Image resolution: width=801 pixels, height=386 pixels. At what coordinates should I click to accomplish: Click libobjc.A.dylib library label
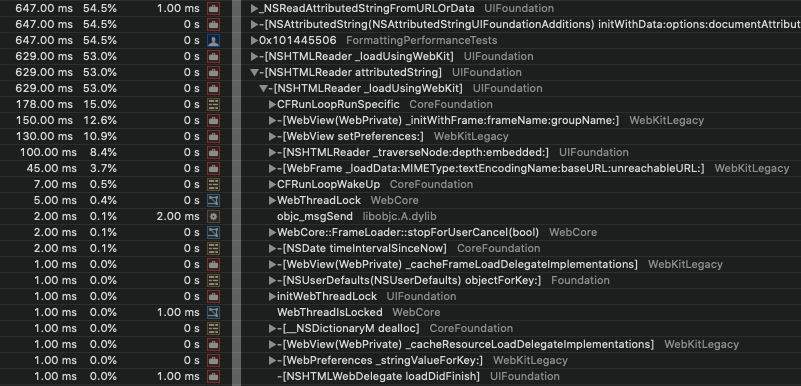(399, 216)
